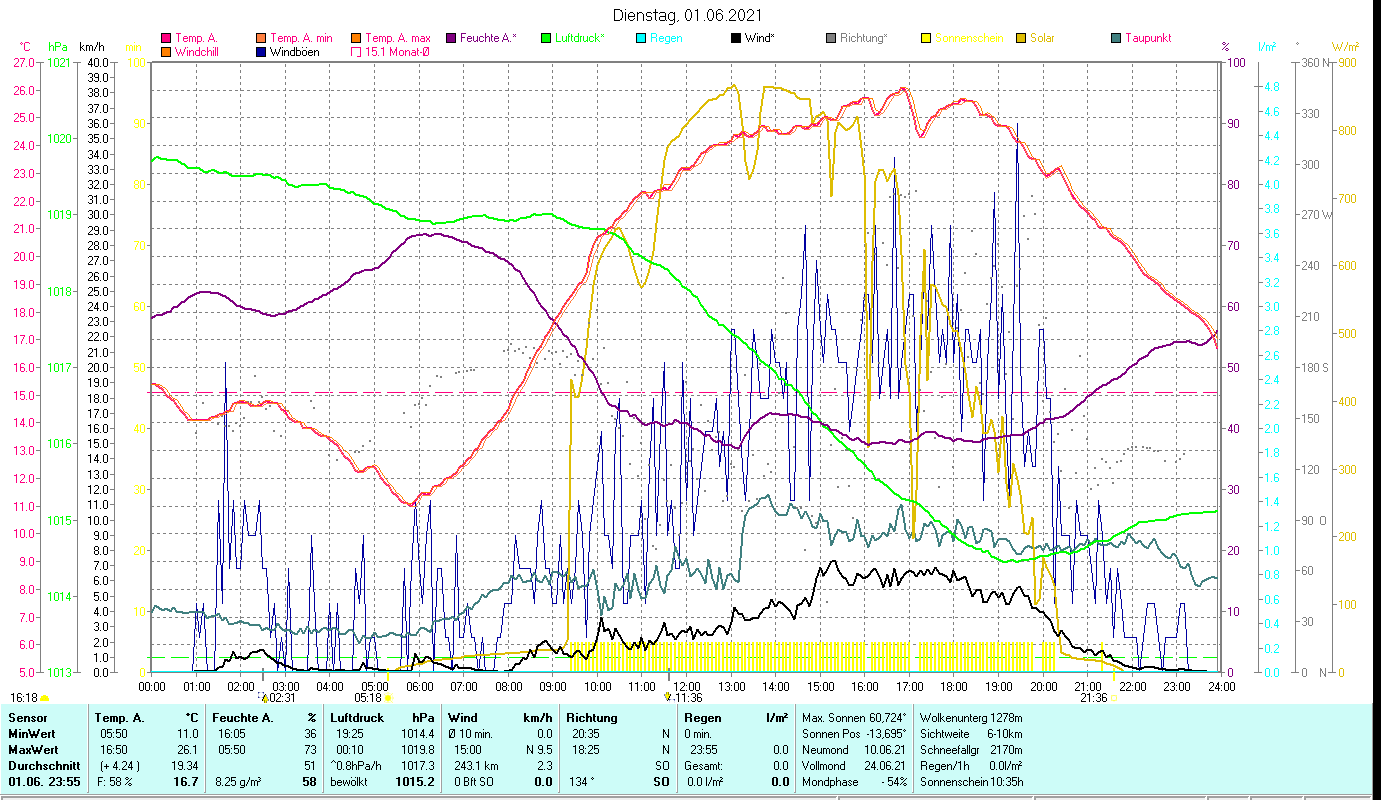Click the Wind table header
Screen dimensions: 1381x800
(463, 718)
